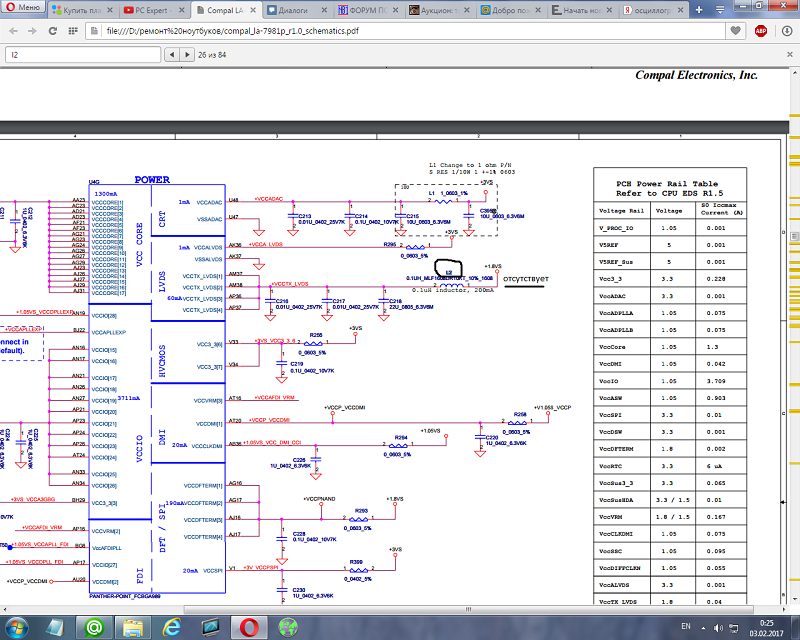Click the Opera taskbar icon
The width and height of the screenshot is (800, 640).
pos(249,627)
